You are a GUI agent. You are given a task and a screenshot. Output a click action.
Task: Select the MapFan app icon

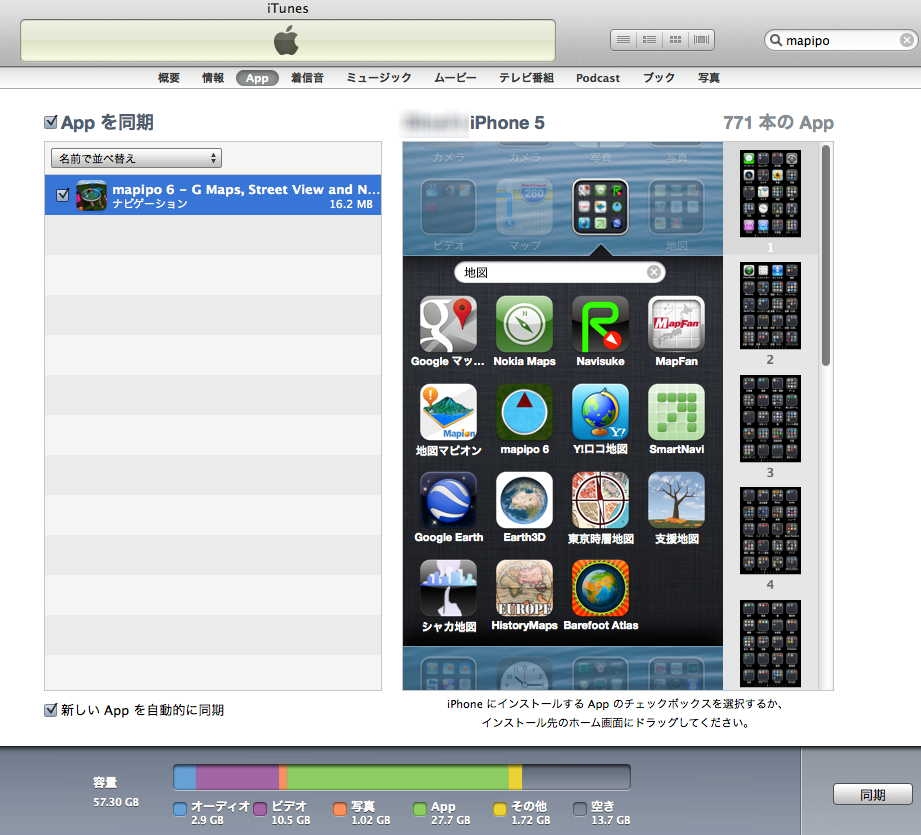(x=676, y=324)
